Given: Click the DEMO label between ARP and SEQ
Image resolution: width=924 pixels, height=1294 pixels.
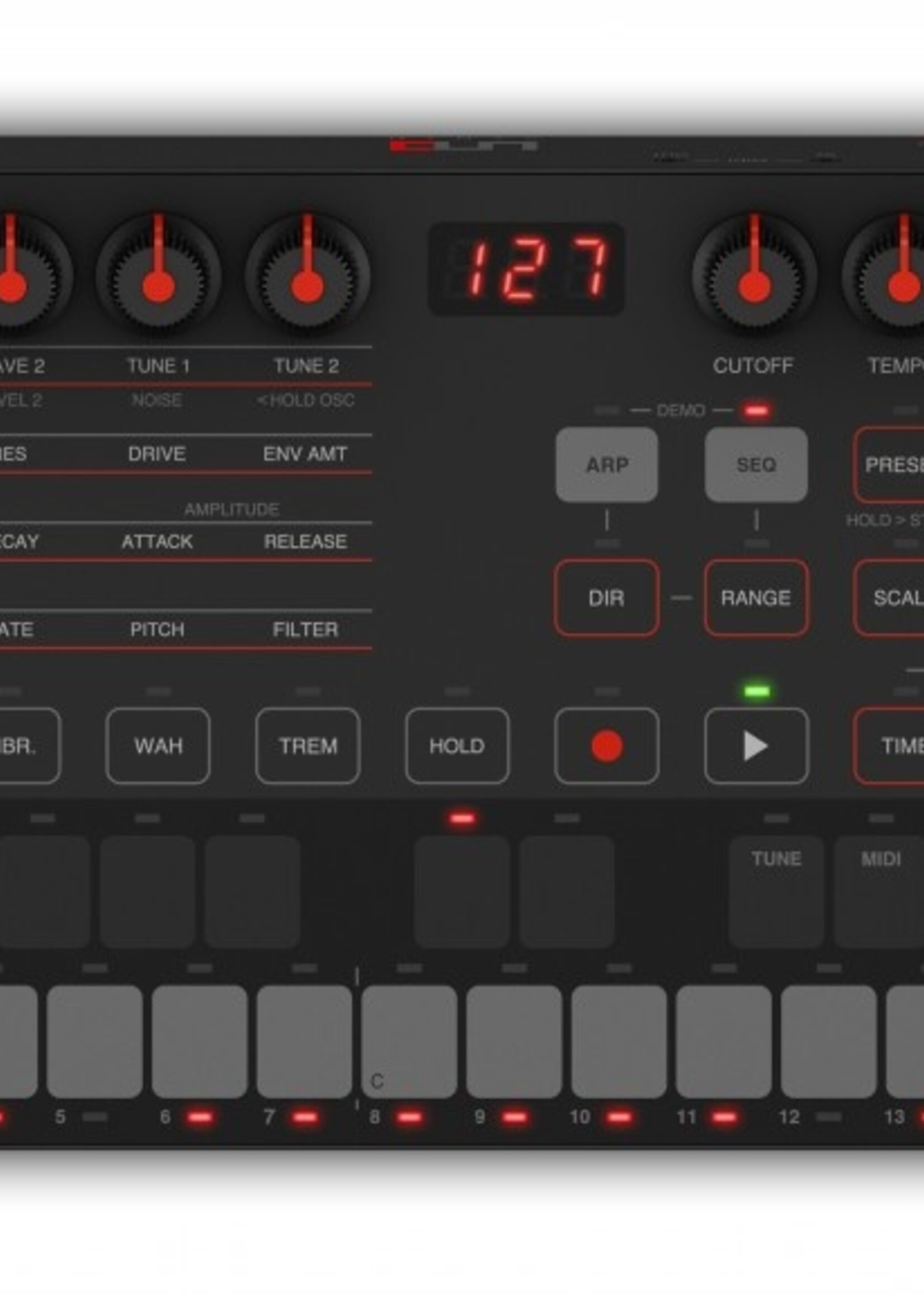Looking at the screenshot, I should click(x=681, y=410).
